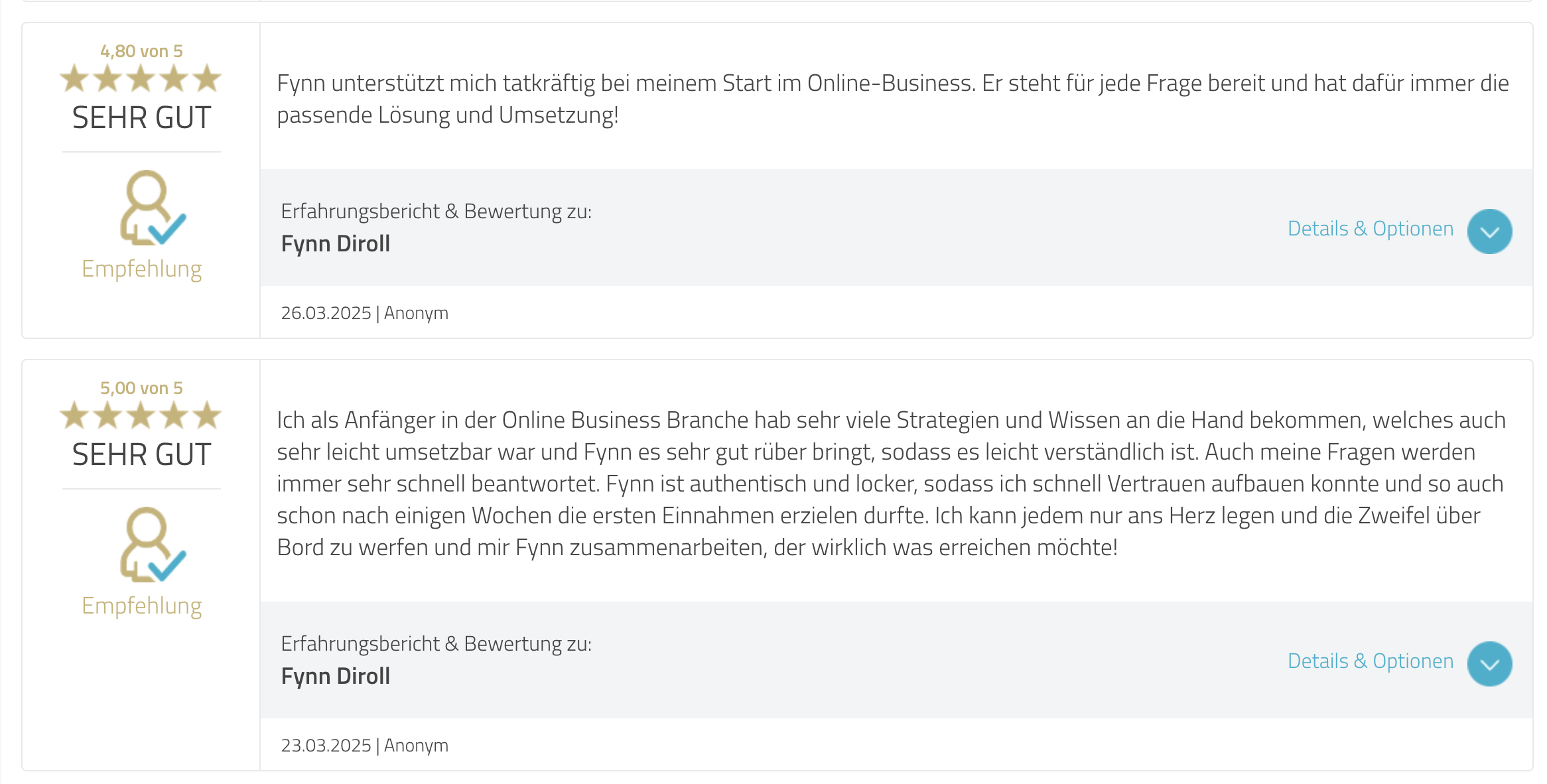1547x784 pixels.
Task: Click review text starting 'Fynn unterstützt mich'
Action: tap(893, 99)
